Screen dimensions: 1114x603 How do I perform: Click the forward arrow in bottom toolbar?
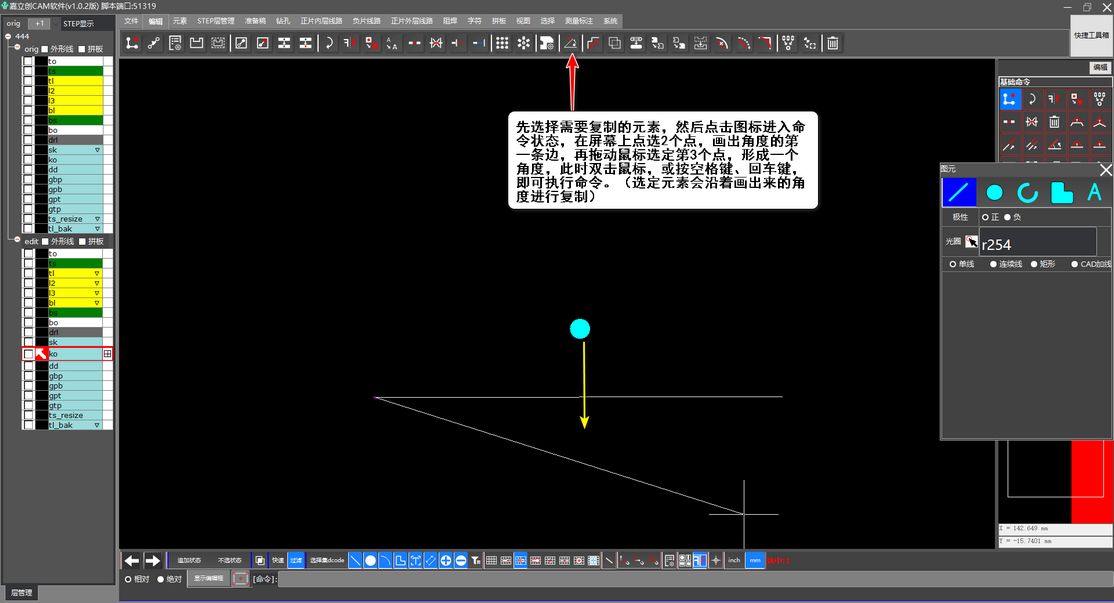(153, 560)
